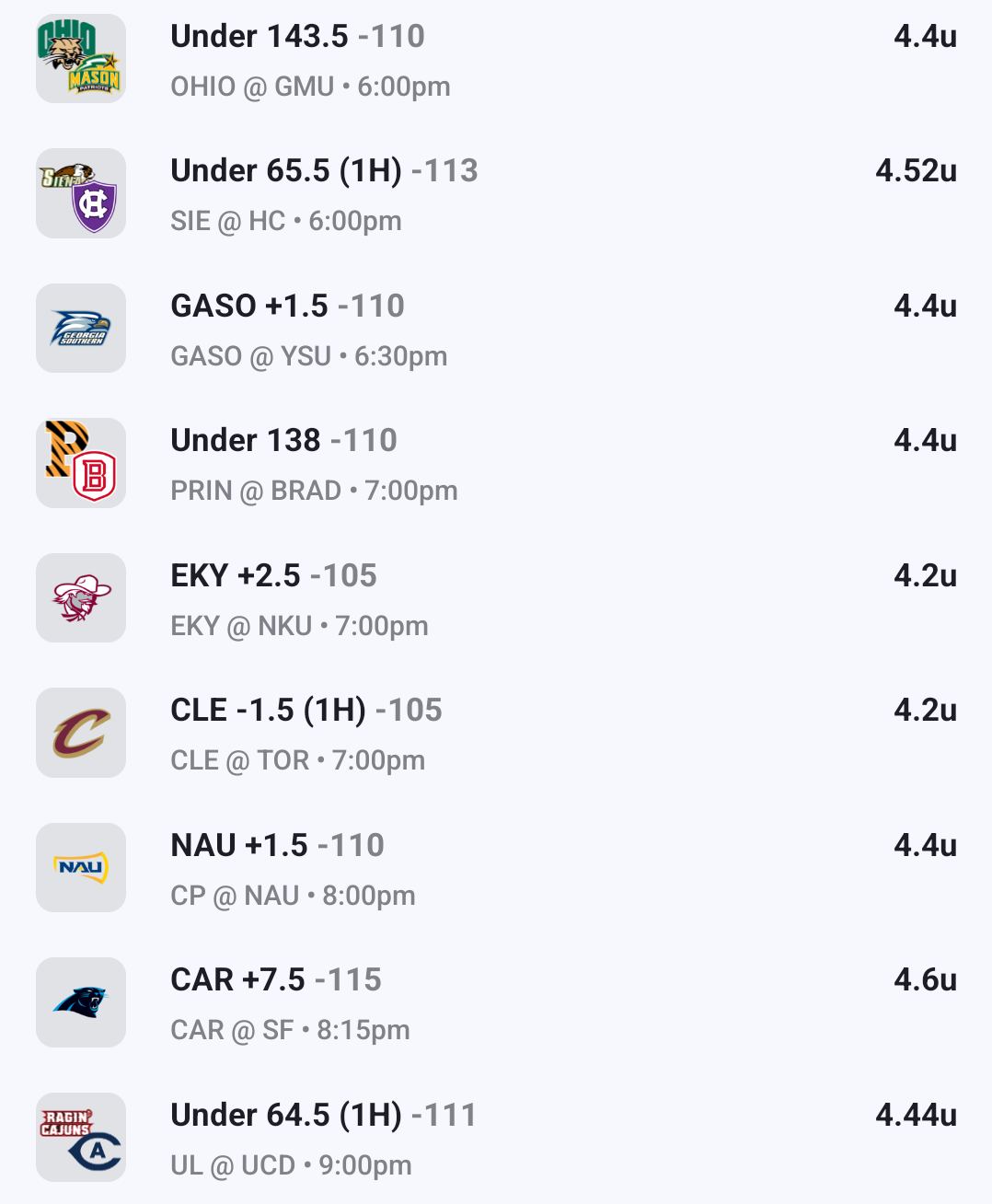Select the Georgia Southern eagle logo
The height and width of the screenshot is (1204, 992).
81,329
